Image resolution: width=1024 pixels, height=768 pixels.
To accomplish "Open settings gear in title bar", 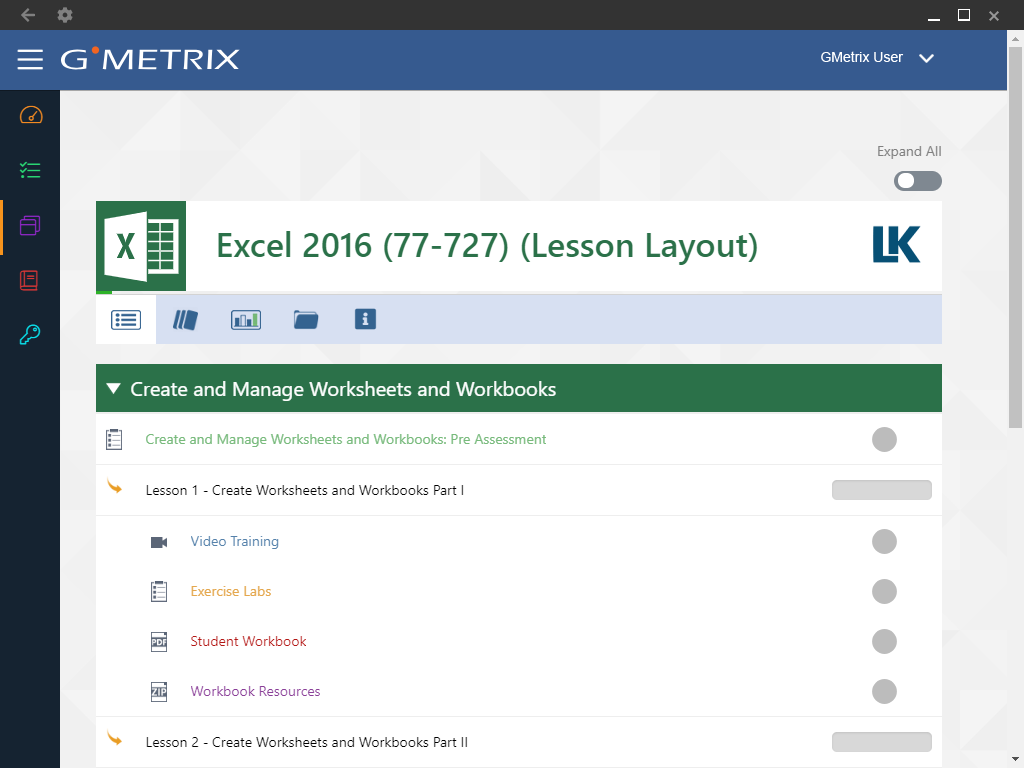I will 65,14.
